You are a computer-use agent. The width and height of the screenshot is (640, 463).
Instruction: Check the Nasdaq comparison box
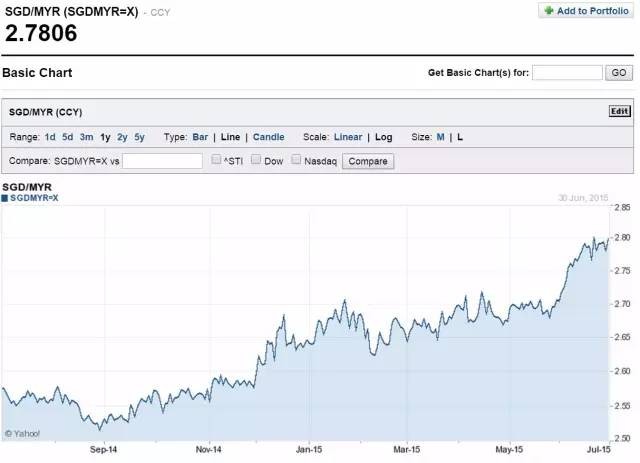[296, 160]
